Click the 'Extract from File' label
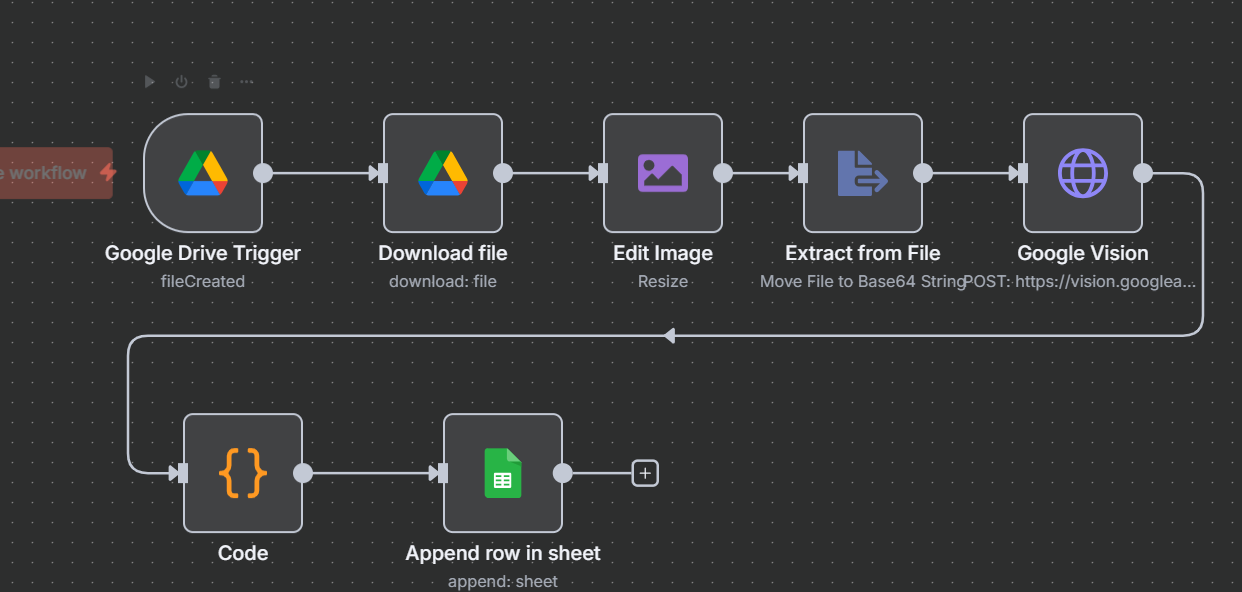This screenshot has width=1242, height=592. (x=863, y=253)
